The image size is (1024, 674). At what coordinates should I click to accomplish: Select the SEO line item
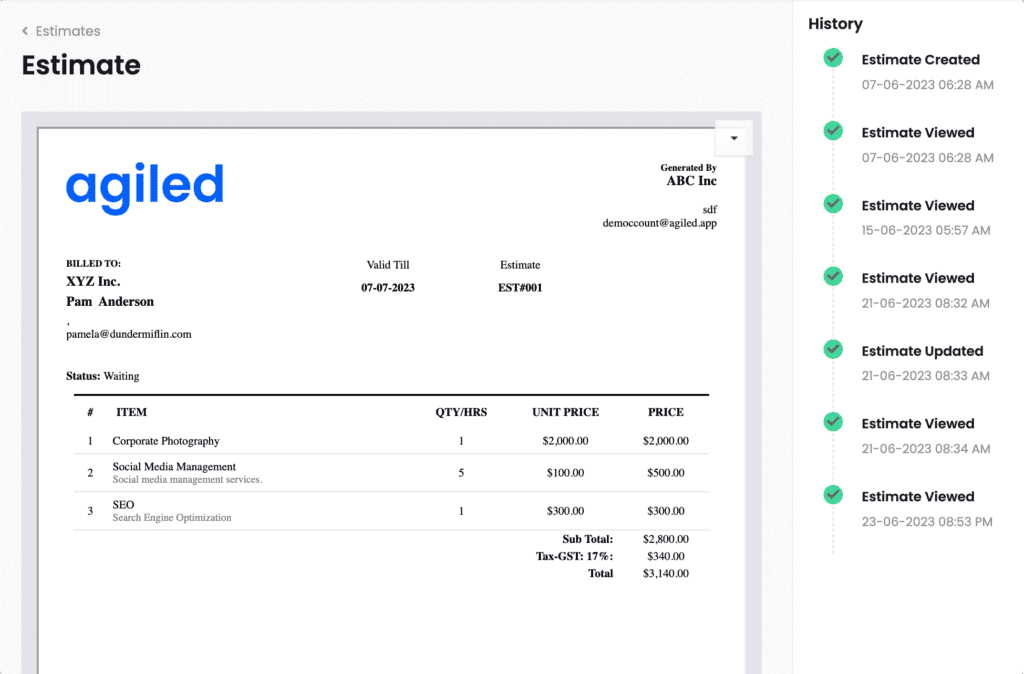point(123,506)
